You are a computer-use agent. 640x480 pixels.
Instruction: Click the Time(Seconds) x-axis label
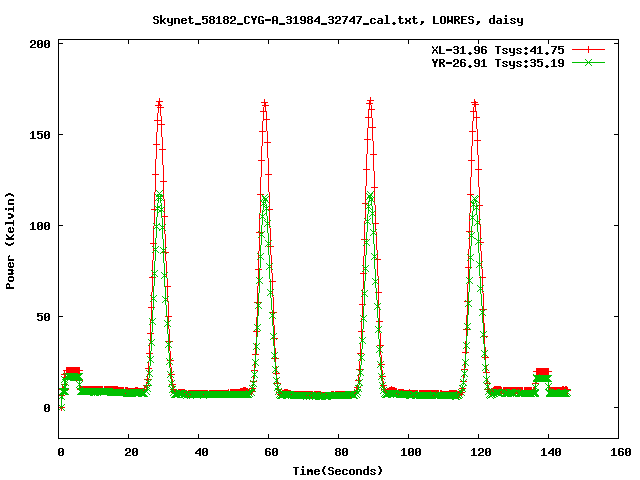click(x=338, y=471)
